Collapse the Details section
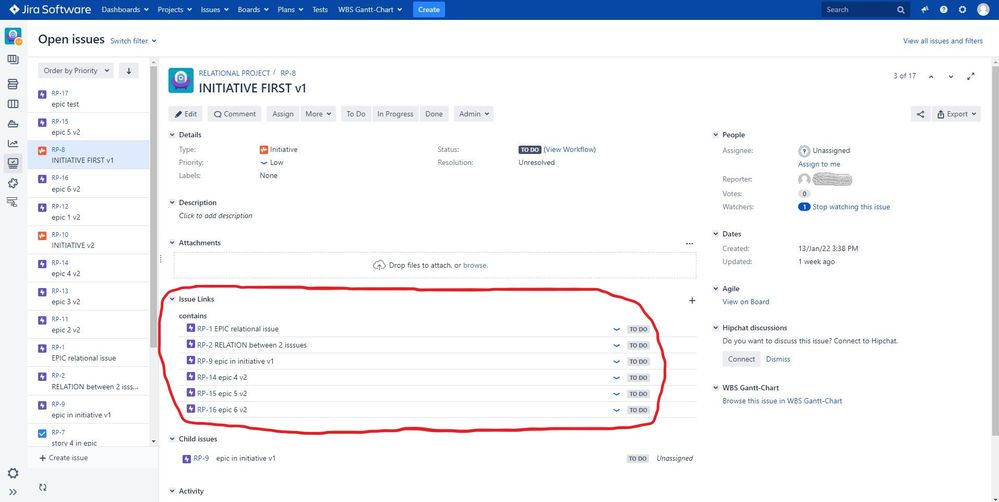 tap(172, 135)
